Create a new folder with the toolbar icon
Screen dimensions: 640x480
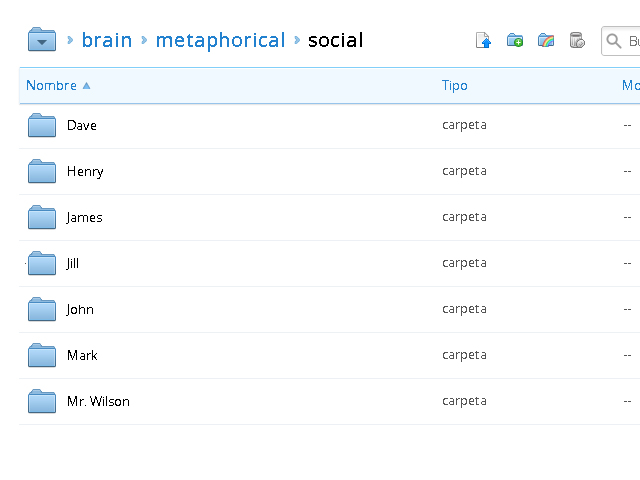click(515, 41)
